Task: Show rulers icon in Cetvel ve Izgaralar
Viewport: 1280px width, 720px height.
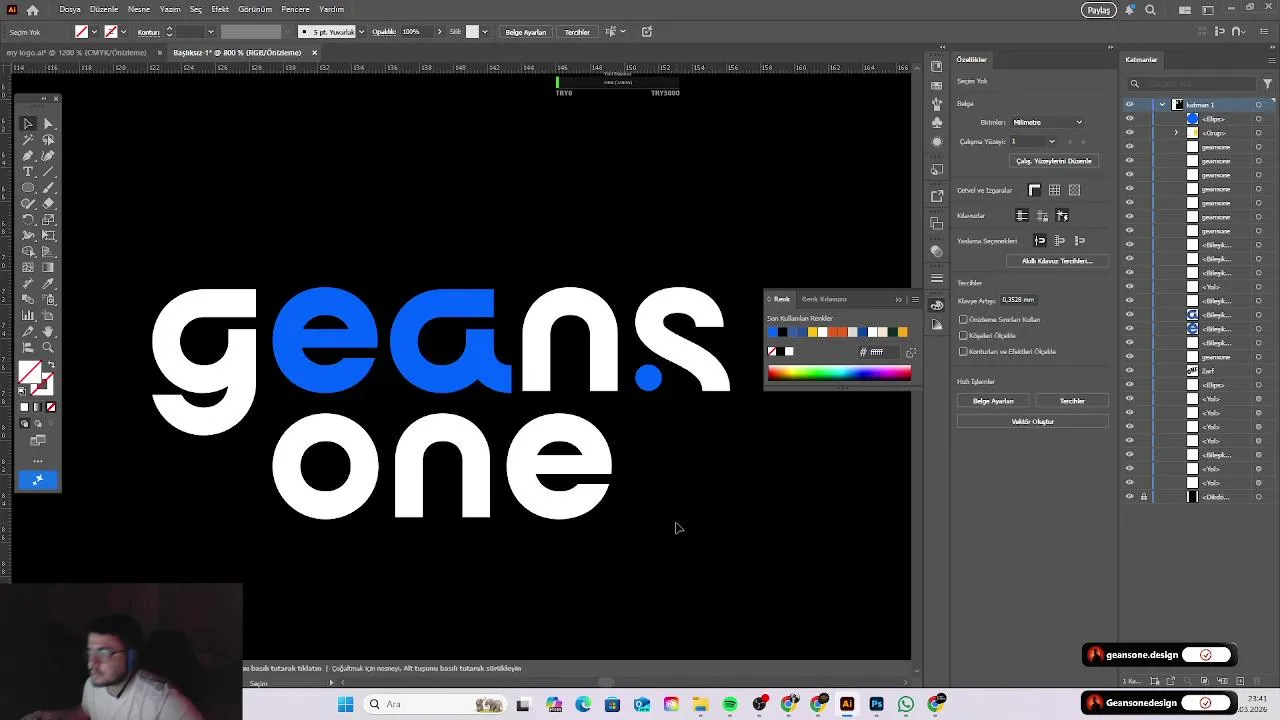Action: [x=1034, y=190]
